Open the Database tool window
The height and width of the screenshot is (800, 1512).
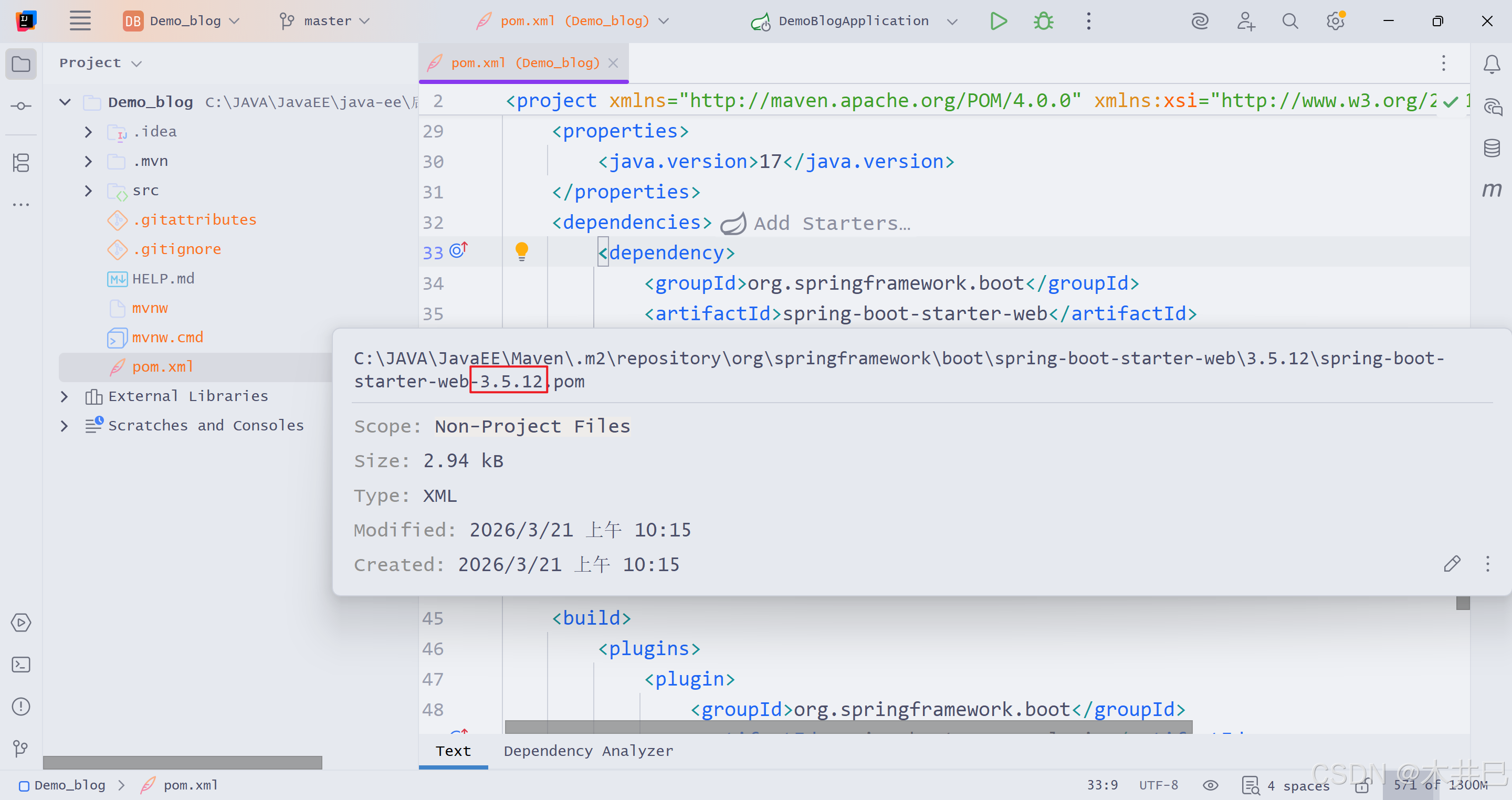[x=1492, y=149]
